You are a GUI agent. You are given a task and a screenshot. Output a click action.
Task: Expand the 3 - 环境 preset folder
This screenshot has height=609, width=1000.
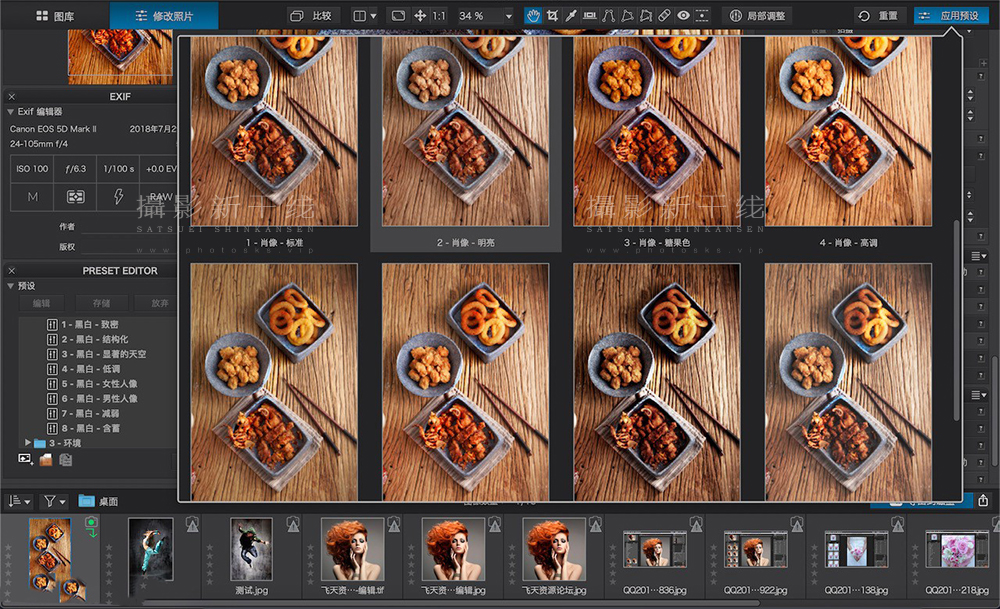pyautogui.click(x=27, y=443)
